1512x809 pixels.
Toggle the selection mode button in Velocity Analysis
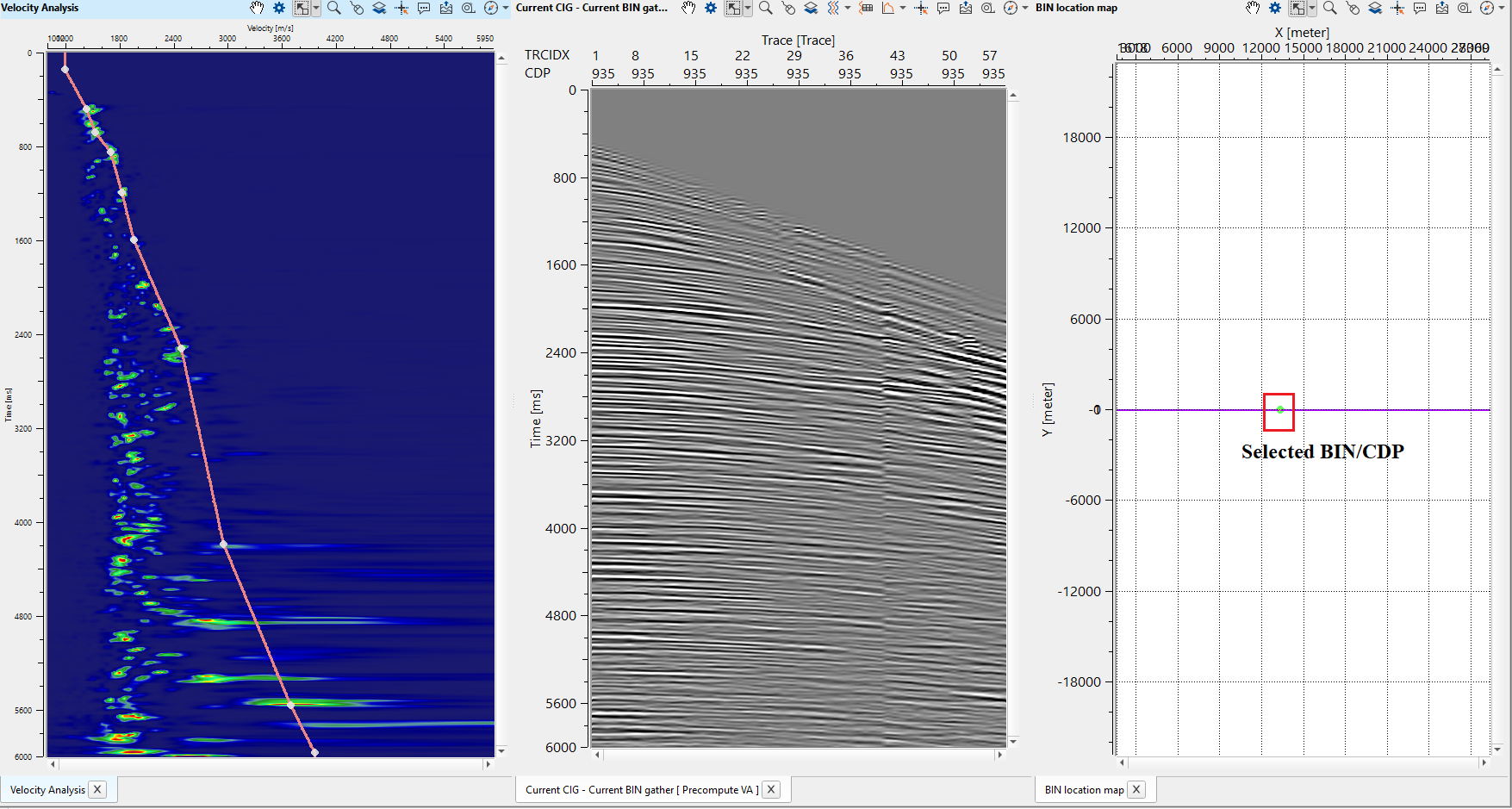(x=301, y=8)
